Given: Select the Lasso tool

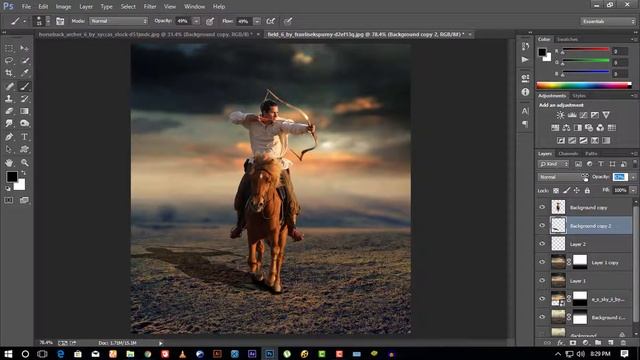Looking at the screenshot, I should tap(9, 60).
